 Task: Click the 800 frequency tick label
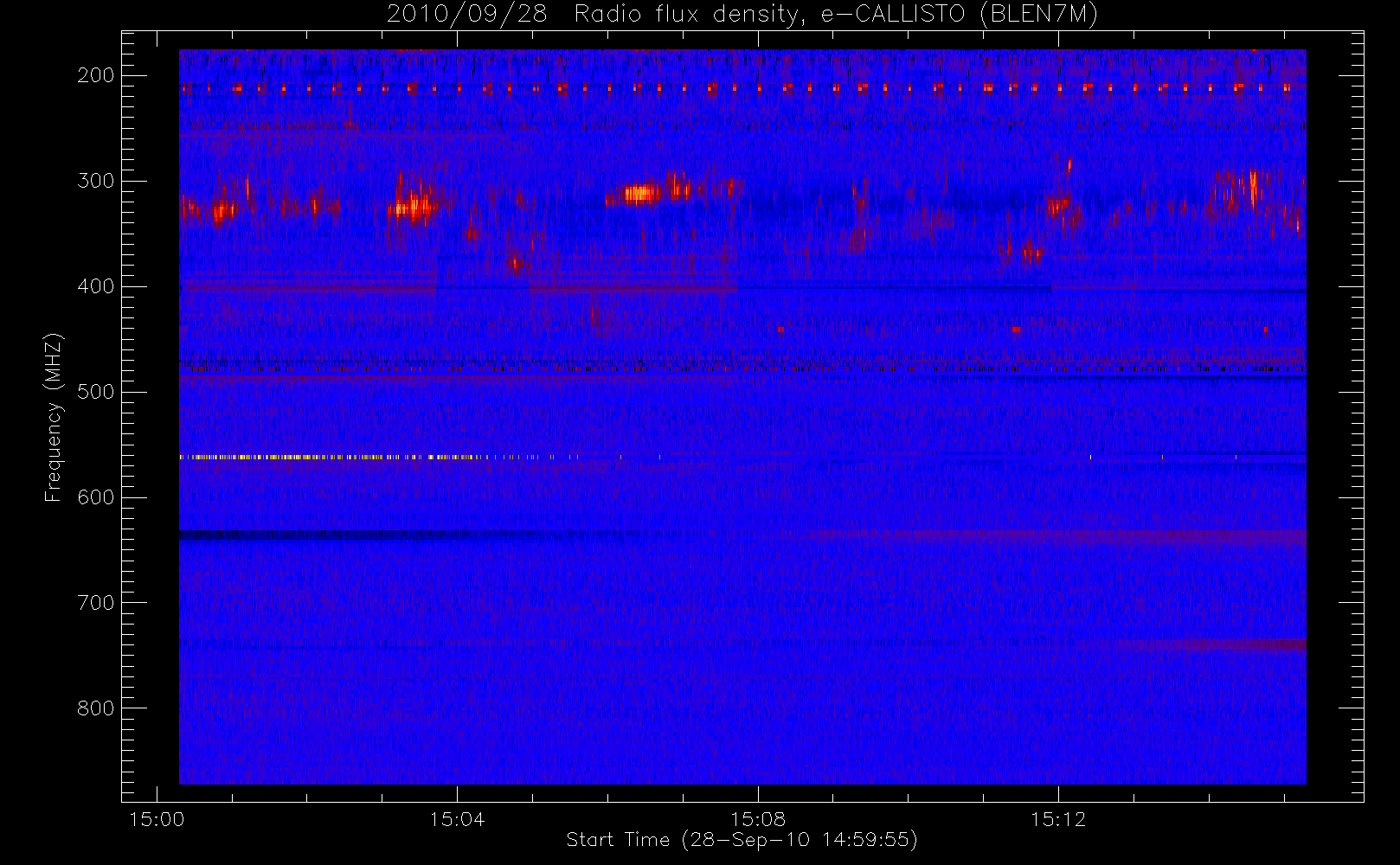pyautogui.click(x=96, y=708)
